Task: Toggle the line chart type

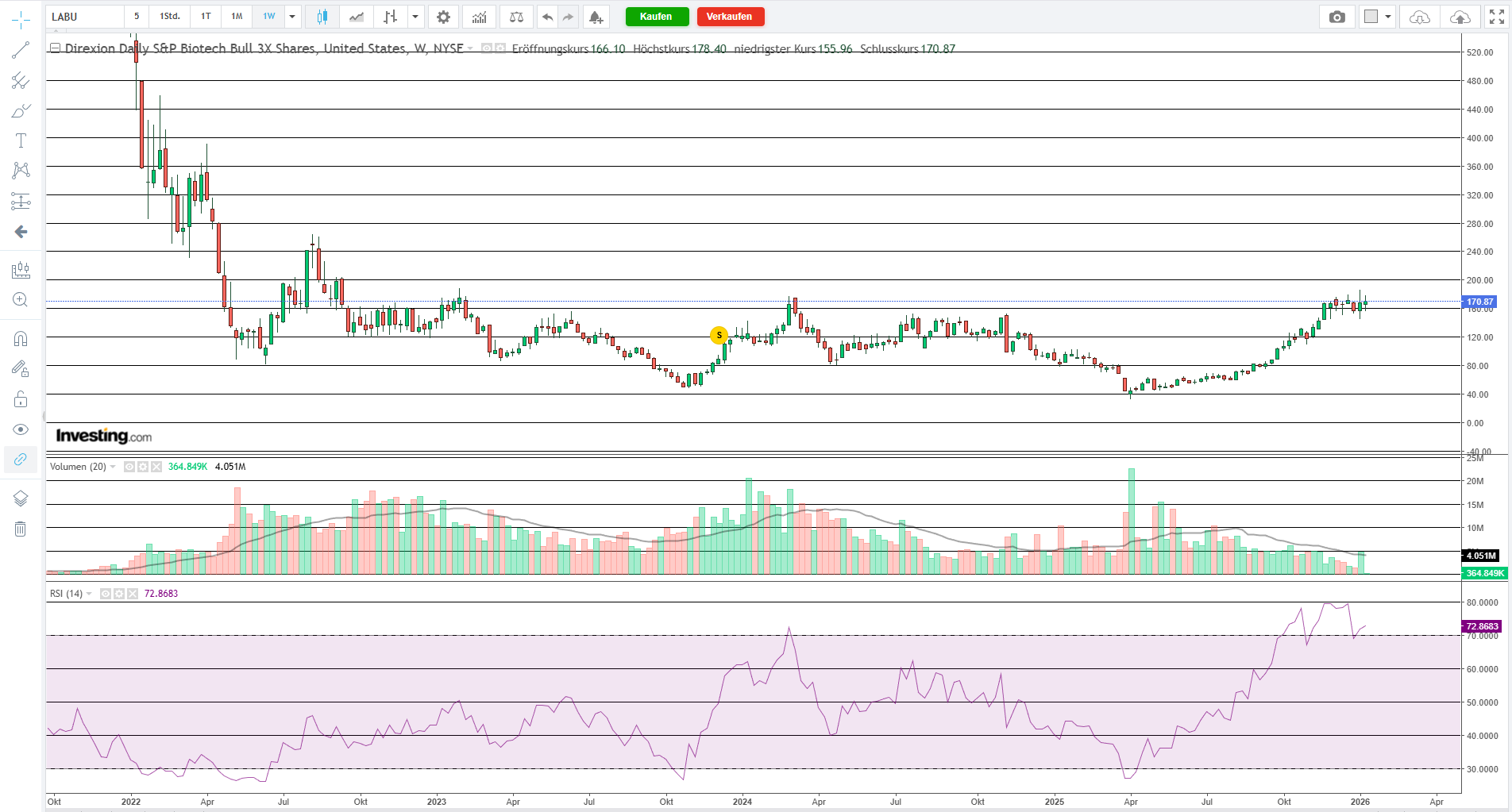Action: tap(355, 17)
